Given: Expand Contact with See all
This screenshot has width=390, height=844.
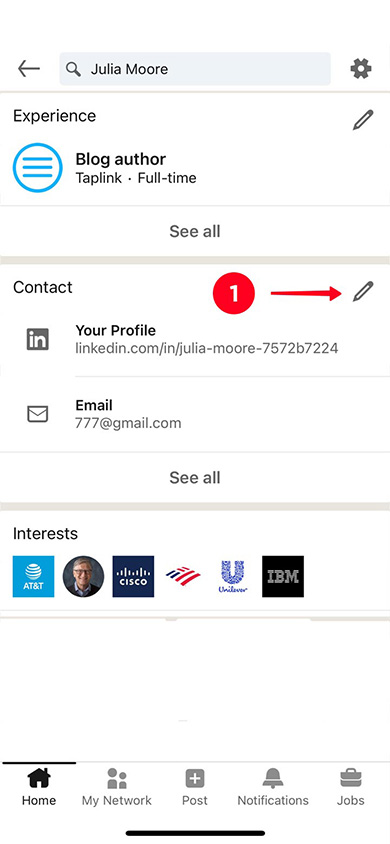Looking at the screenshot, I should 195,477.
